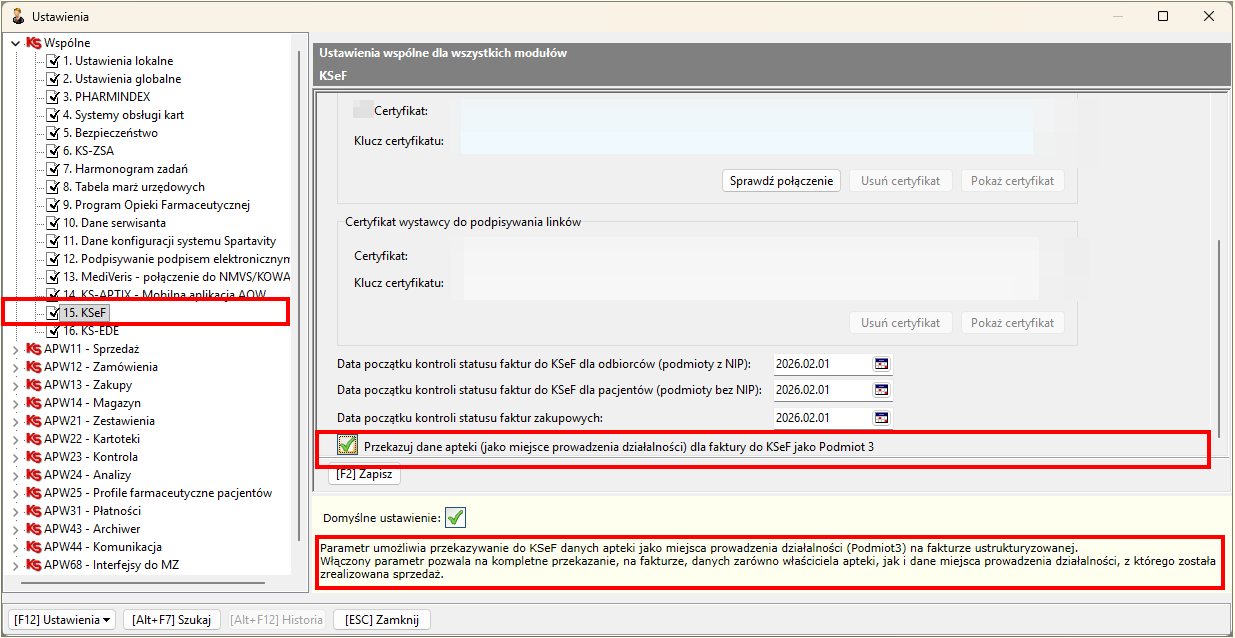Click the KS icon of APW14 - Magazyn
Screen dimensions: 1235x638
(34, 403)
